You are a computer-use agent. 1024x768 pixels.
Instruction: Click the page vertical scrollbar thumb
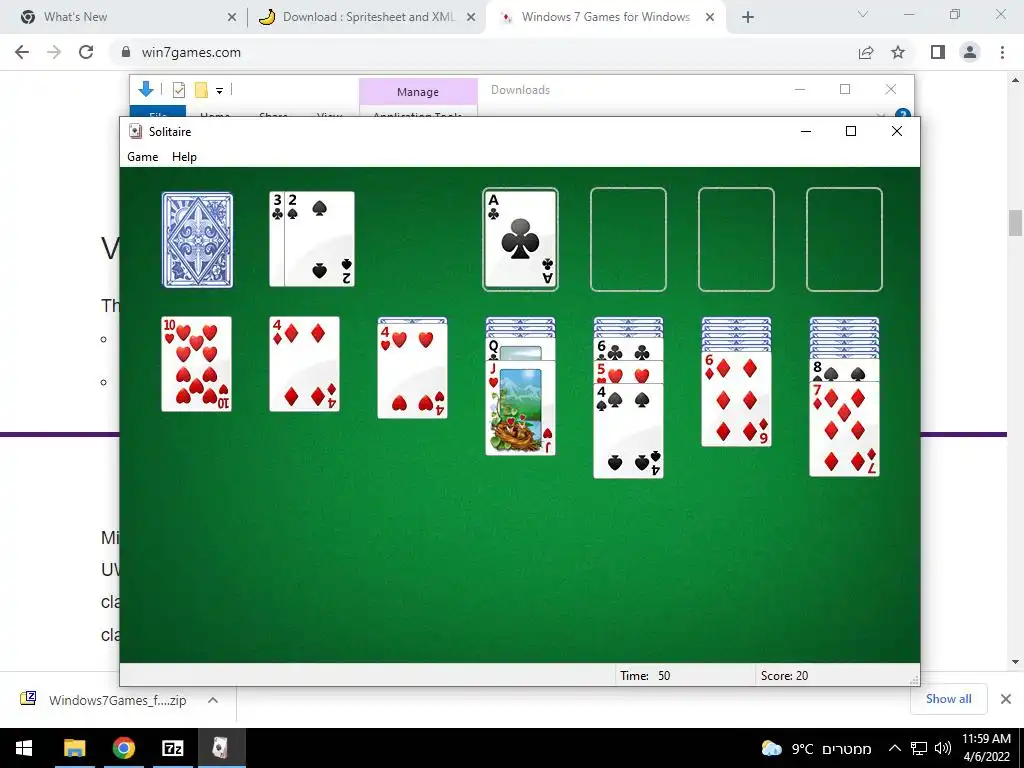pos(1015,223)
